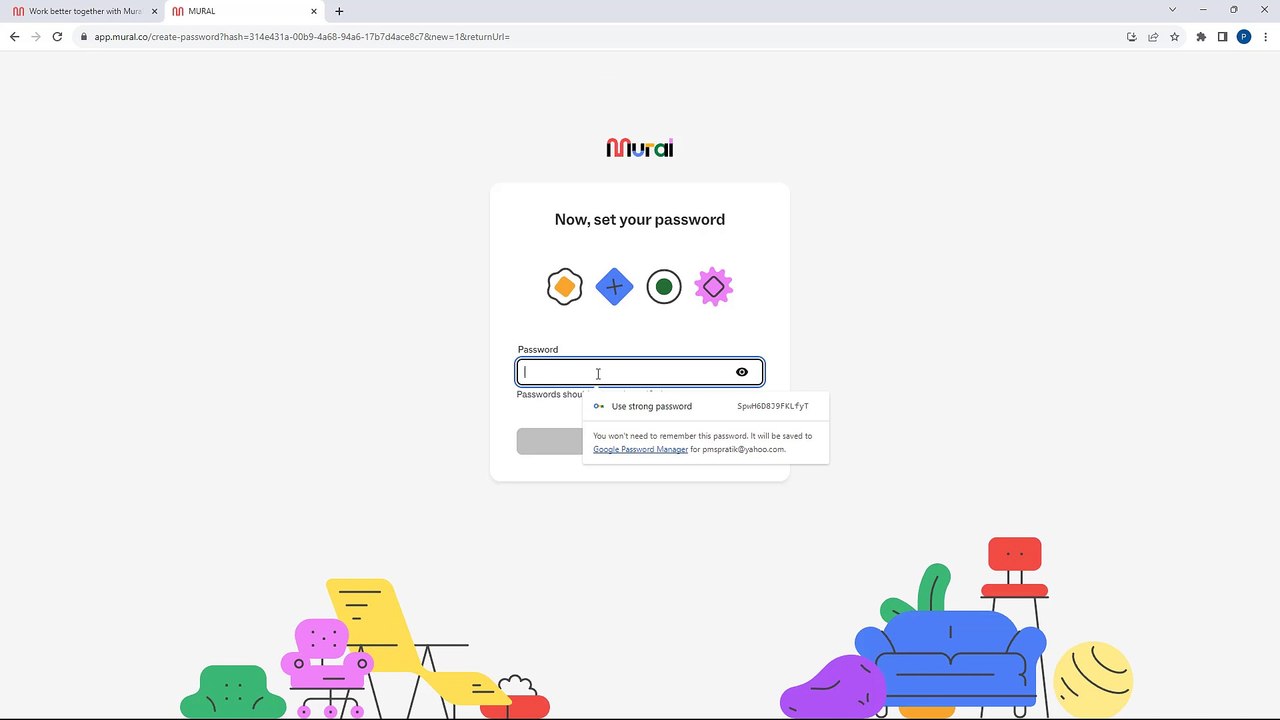The width and height of the screenshot is (1280, 720).
Task: Share this page icon
Action: [x=1153, y=37]
